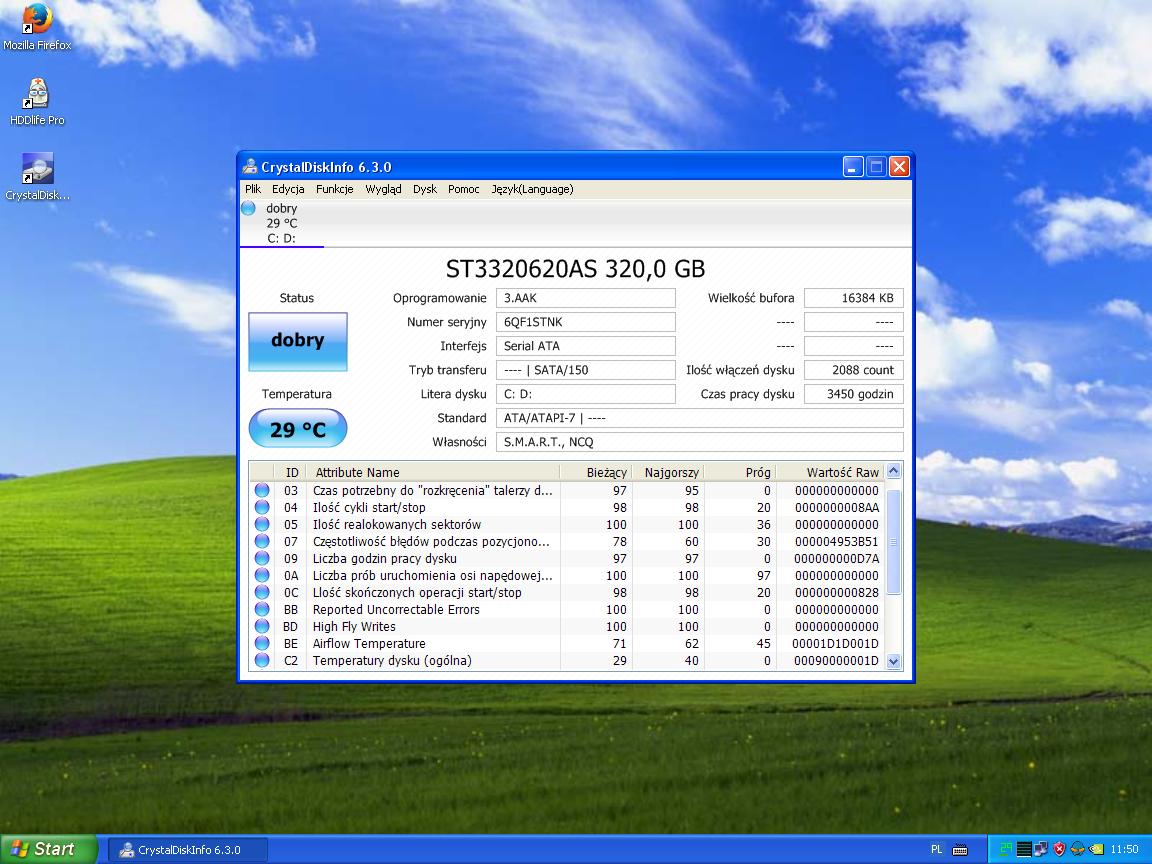Viewport: 1152px width, 864px height.
Task: Click the 29 °C temperature button
Action: click(x=298, y=428)
